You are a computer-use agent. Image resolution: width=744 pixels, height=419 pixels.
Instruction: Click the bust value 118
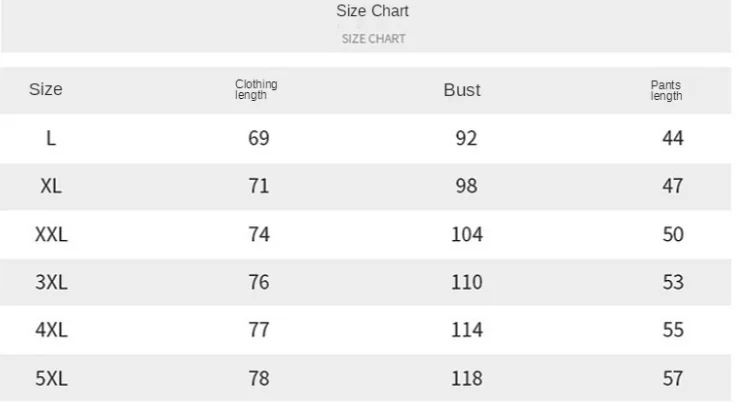tap(466, 378)
